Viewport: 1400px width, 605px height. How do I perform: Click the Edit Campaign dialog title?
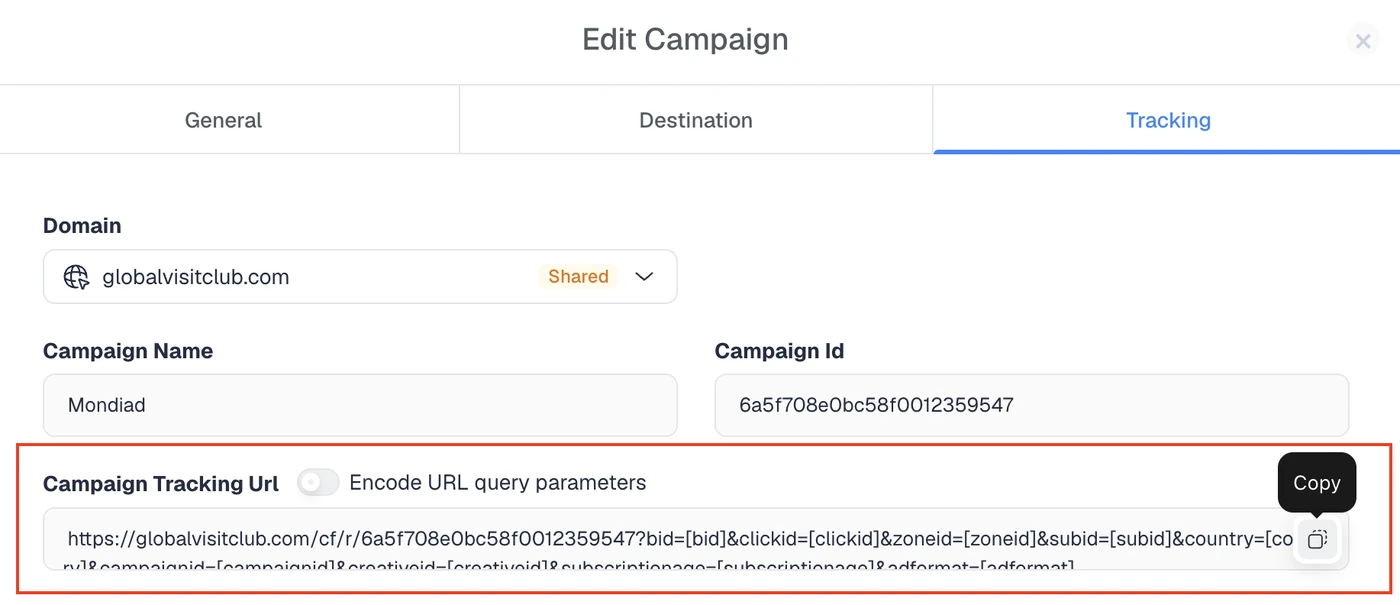(685, 40)
